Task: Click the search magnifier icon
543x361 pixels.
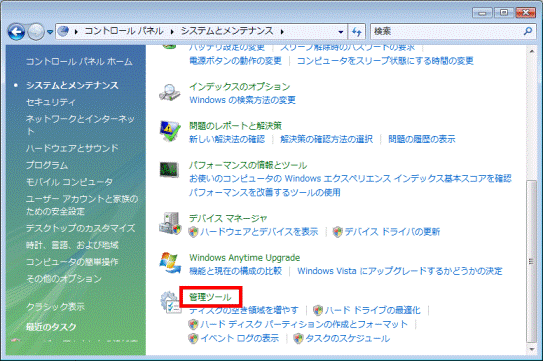Action: pos(527,31)
